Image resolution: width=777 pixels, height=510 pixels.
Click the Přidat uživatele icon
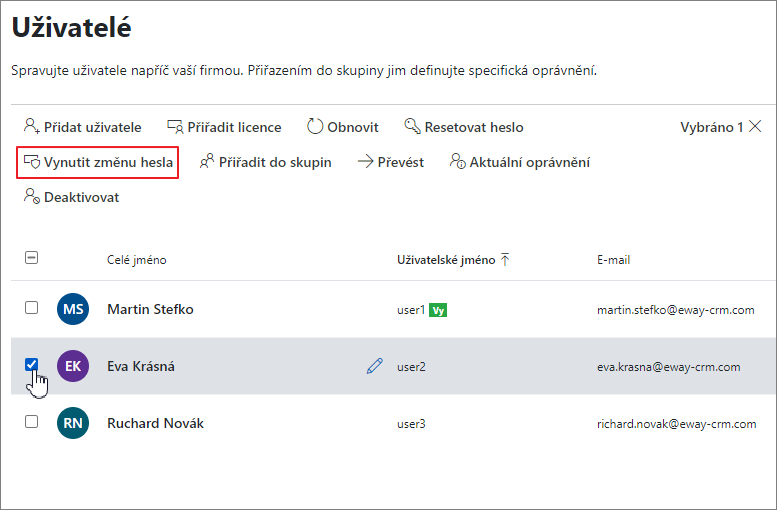coord(32,127)
